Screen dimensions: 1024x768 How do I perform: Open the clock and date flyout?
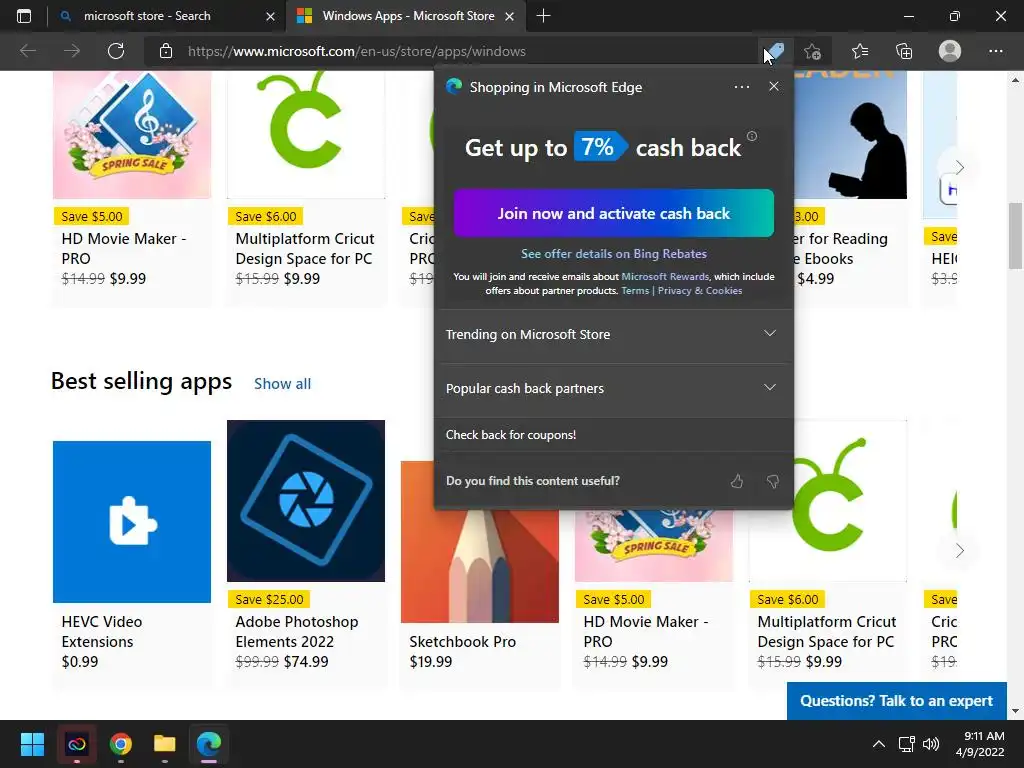point(980,744)
